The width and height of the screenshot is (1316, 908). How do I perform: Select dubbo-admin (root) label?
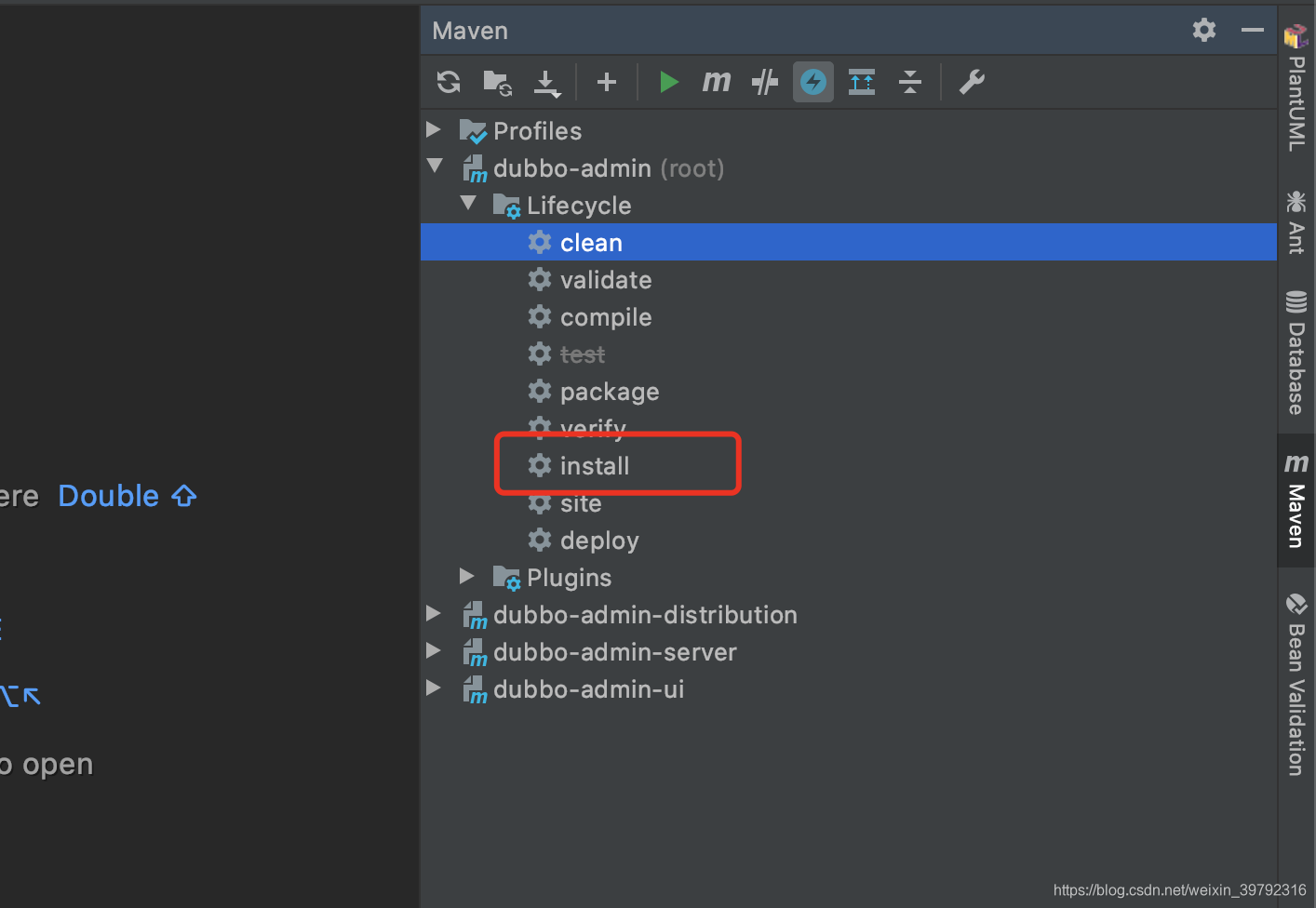pyautogui.click(x=609, y=167)
